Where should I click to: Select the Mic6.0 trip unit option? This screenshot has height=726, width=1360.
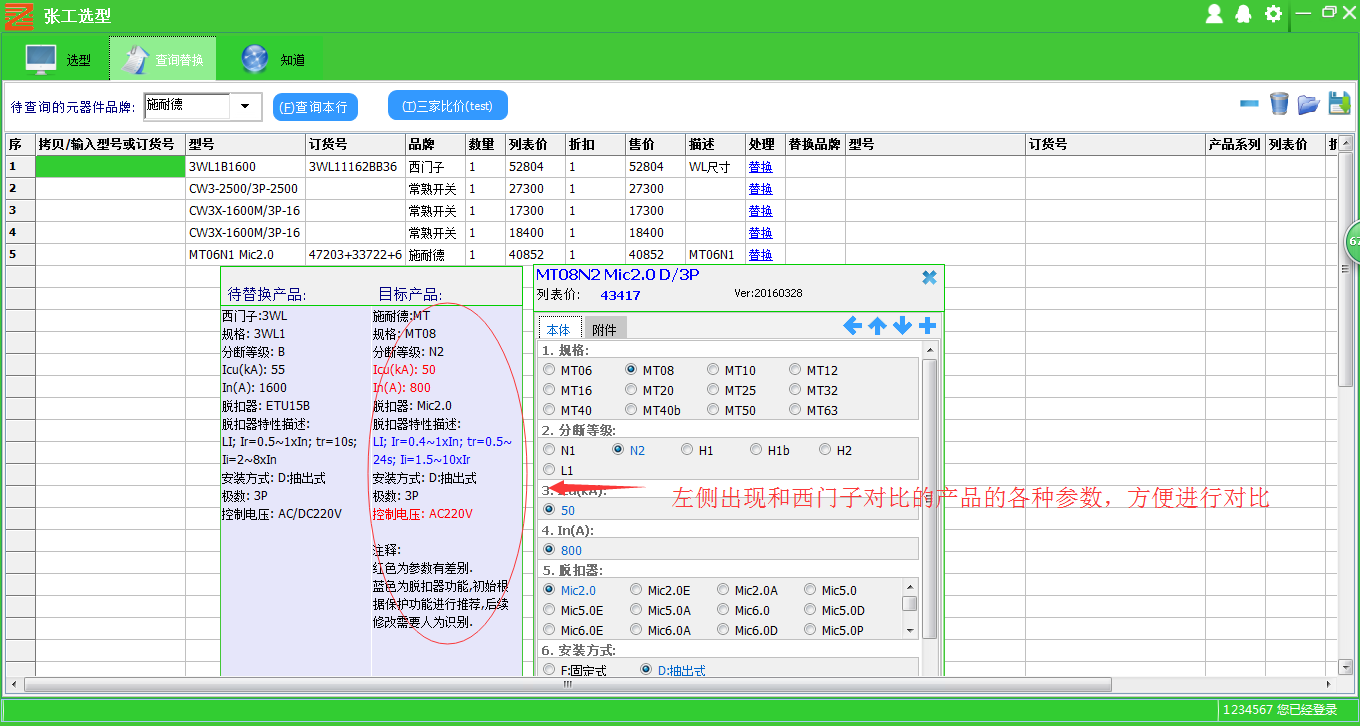(723, 610)
